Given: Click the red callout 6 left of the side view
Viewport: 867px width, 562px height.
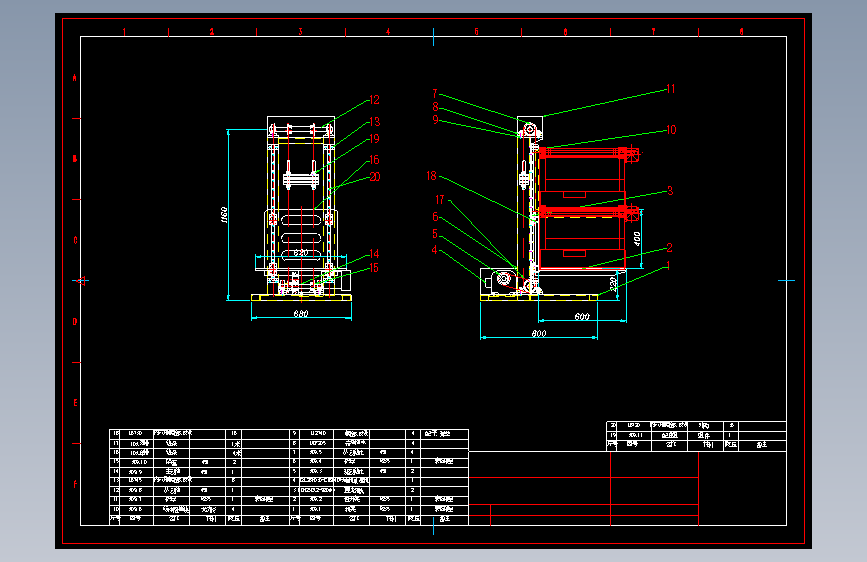Looking at the screenshot, I should tap(435, 217).
